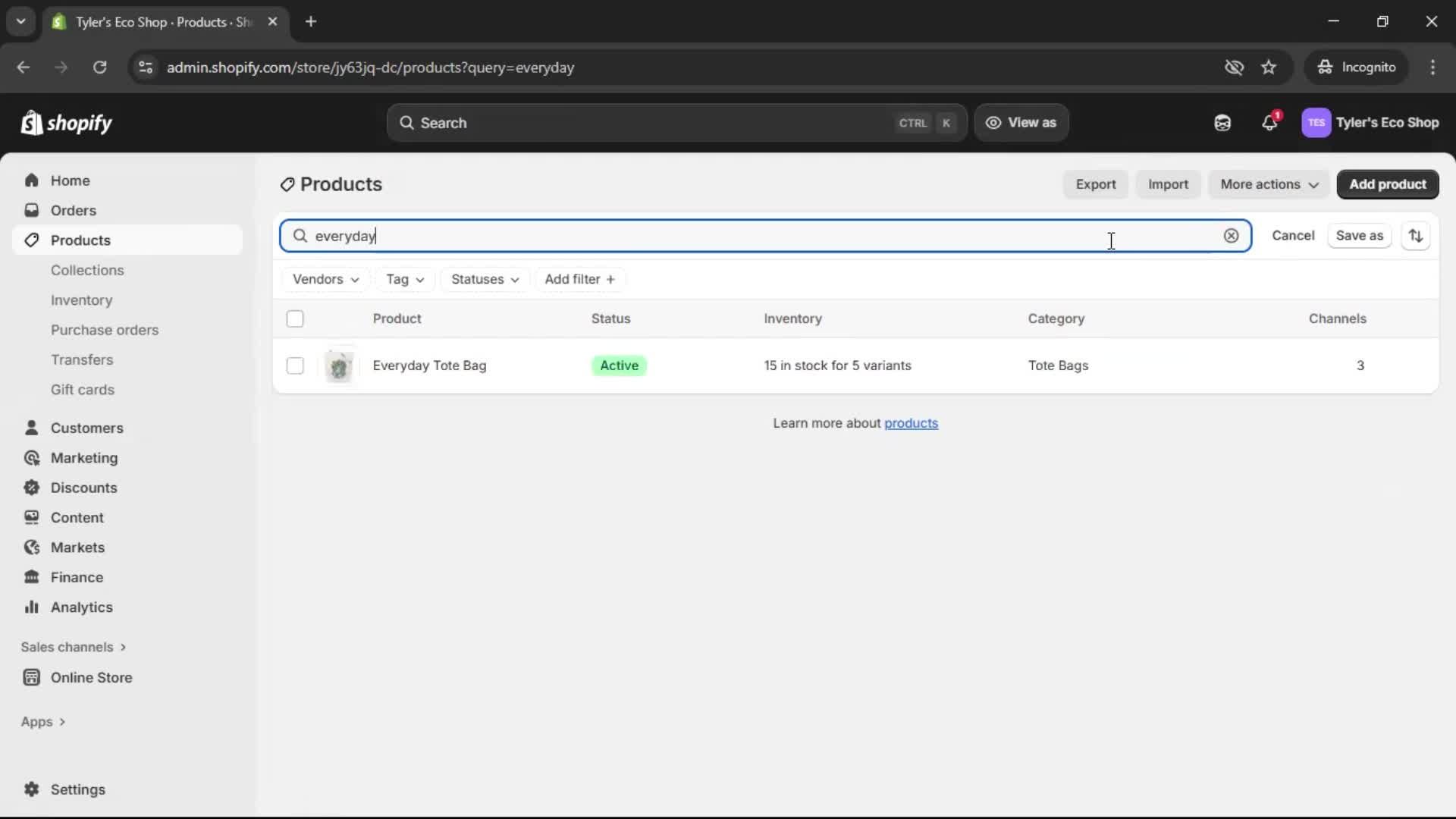Click the Add product button
This screenshot has width=1456, height=819.
1388,184
